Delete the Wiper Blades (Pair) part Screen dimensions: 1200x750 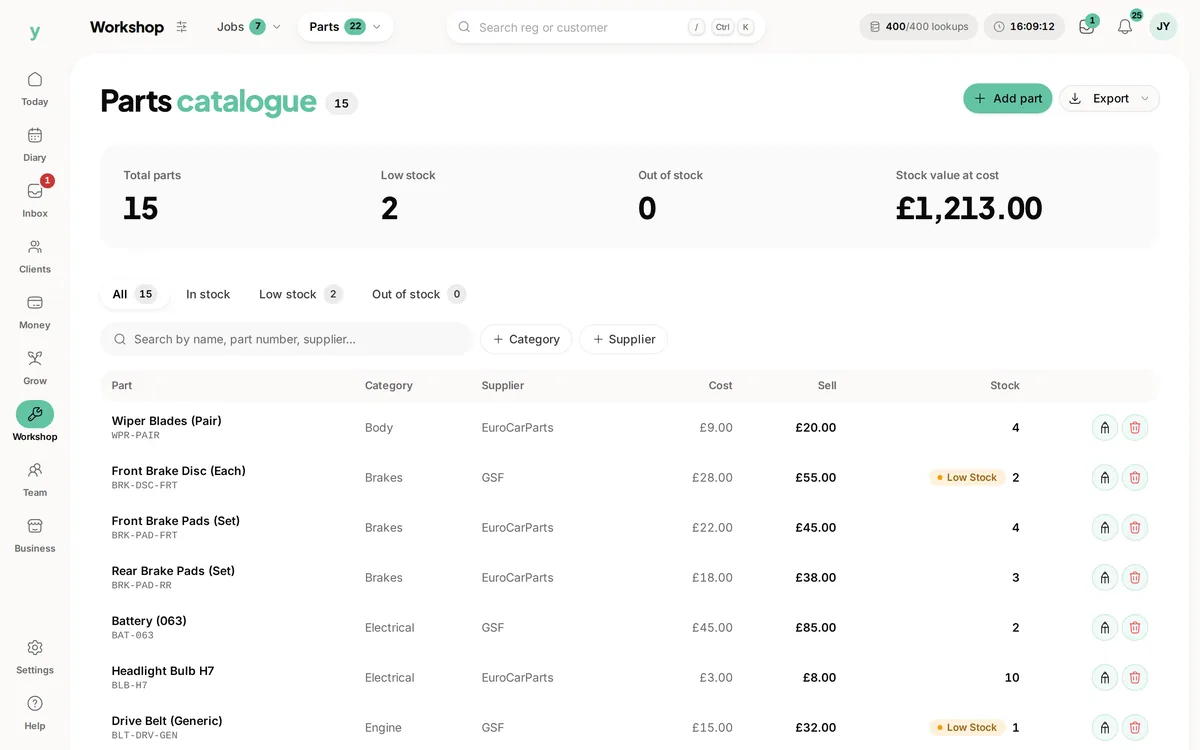(1135, 428)
